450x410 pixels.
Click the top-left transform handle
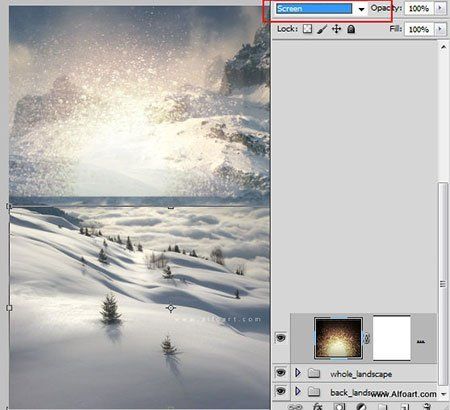[x=9, y=206]
